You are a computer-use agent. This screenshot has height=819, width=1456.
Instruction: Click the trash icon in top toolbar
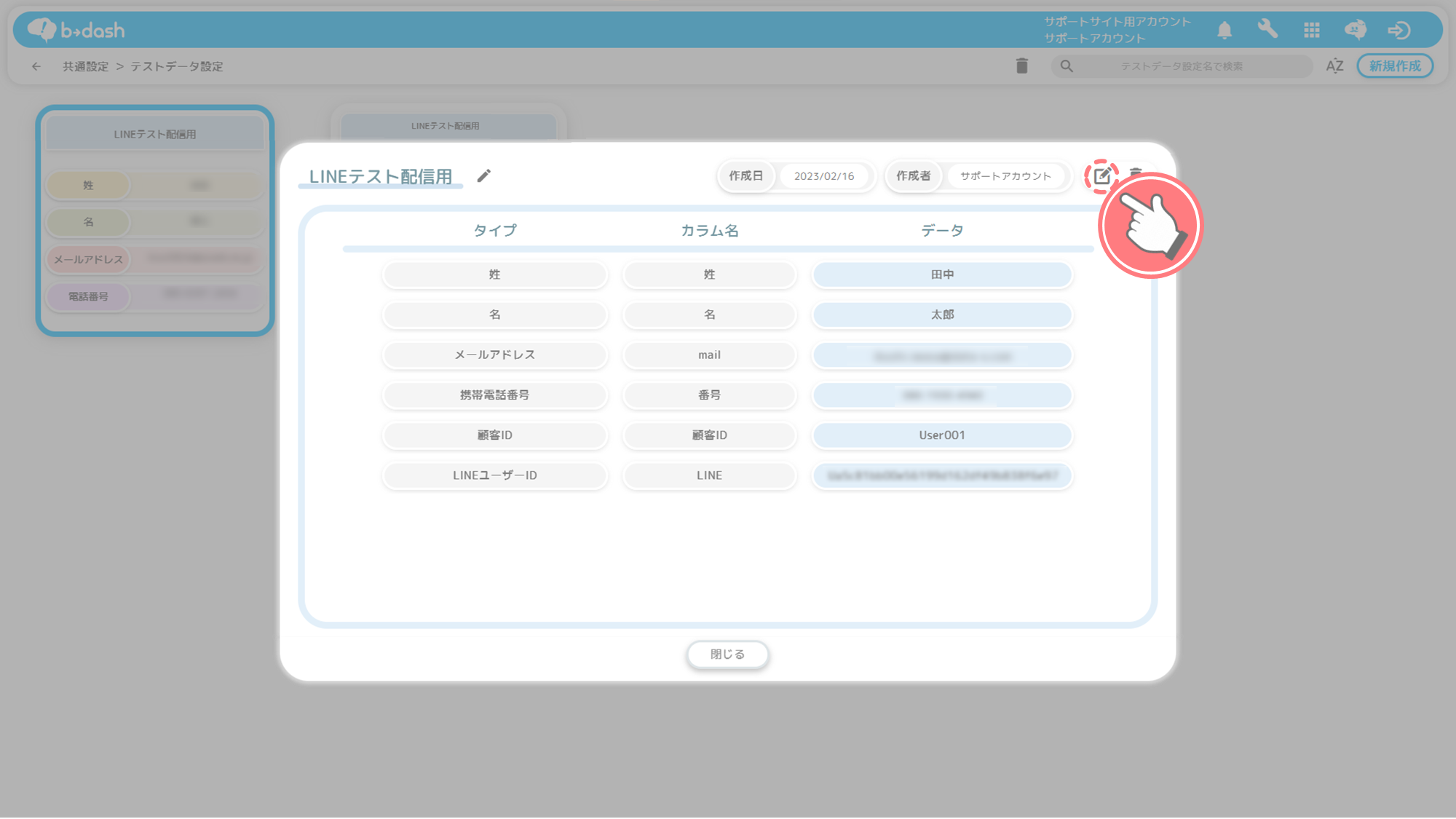coord(1022,66)
